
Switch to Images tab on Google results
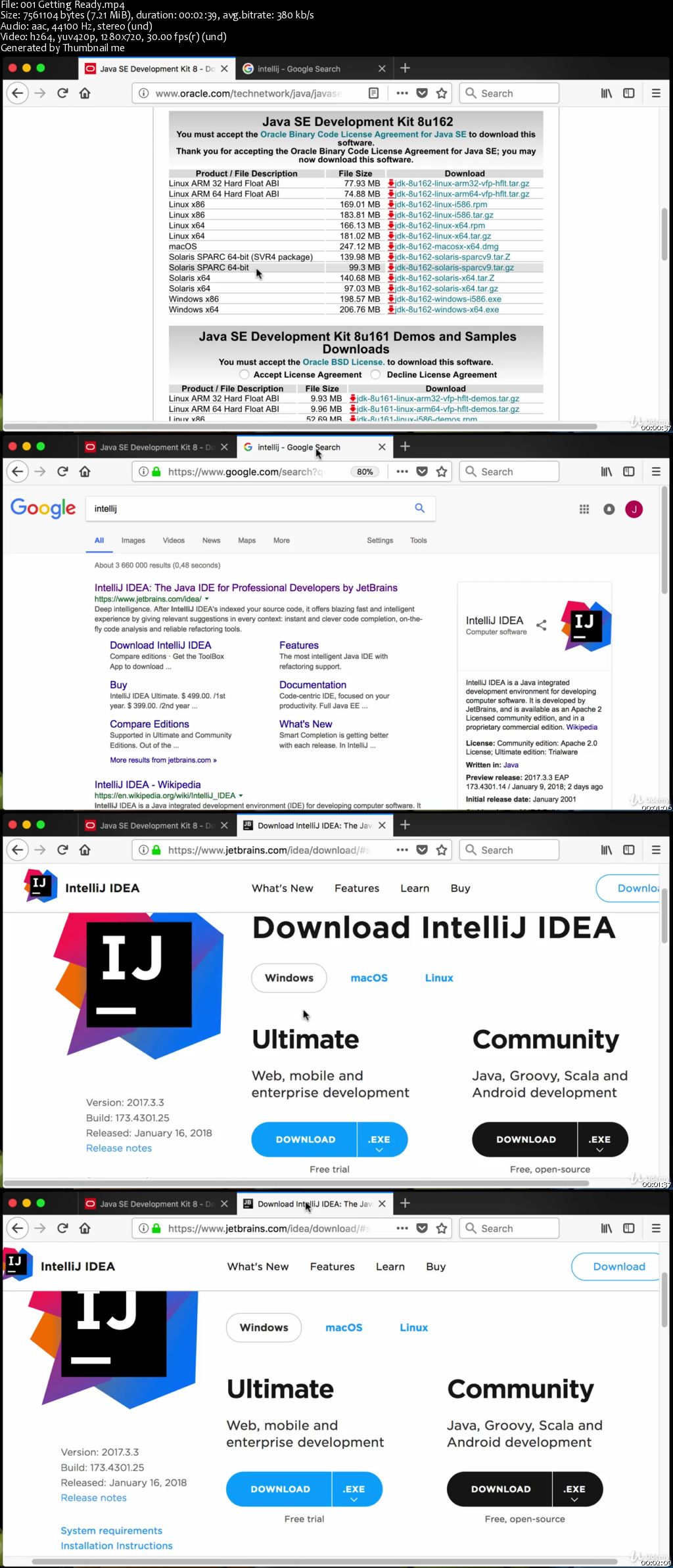(133, 540)
